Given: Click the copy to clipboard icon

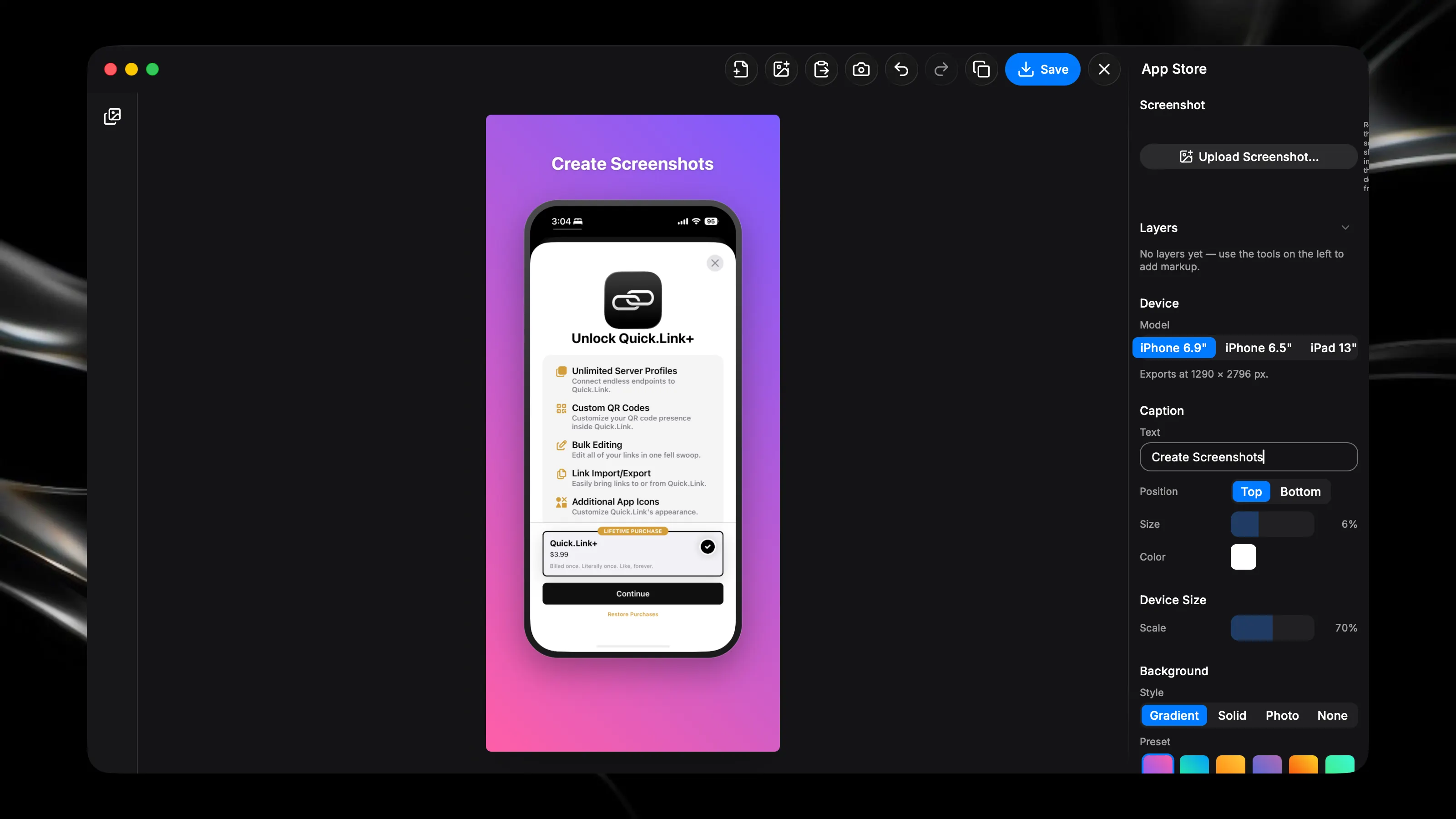Looking at the screenshot, I should point(982,70).
